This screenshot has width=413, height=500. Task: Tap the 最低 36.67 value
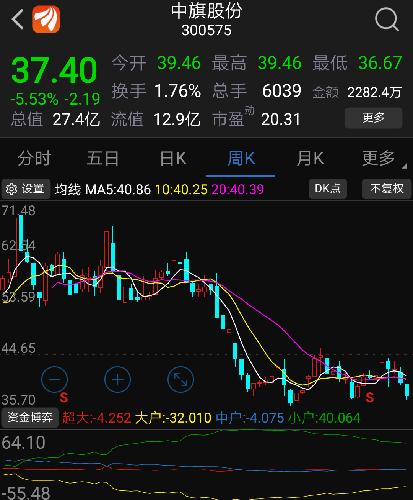[x=380, y=63]
